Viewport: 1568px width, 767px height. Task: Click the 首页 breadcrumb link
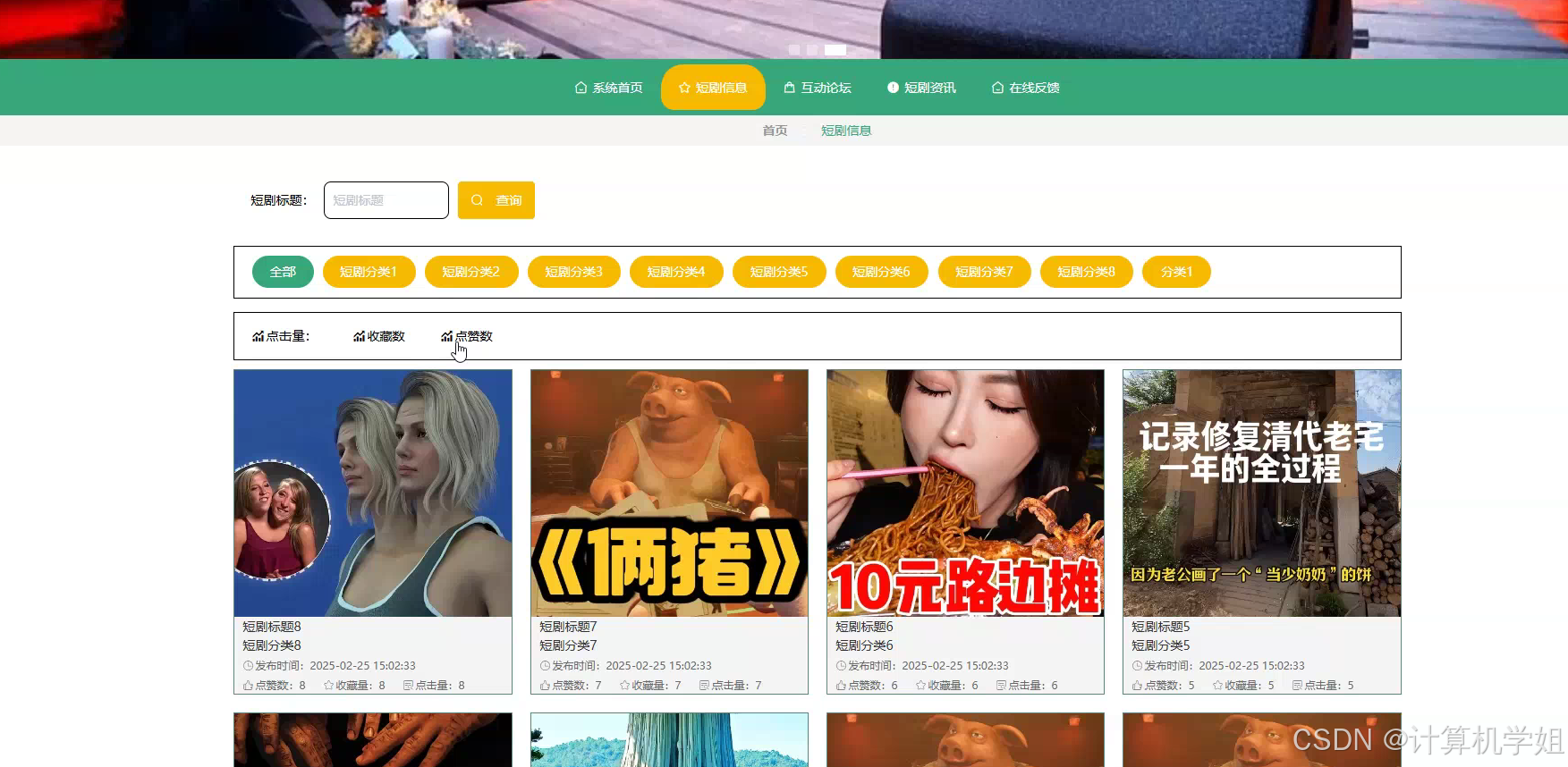[775, 131]
